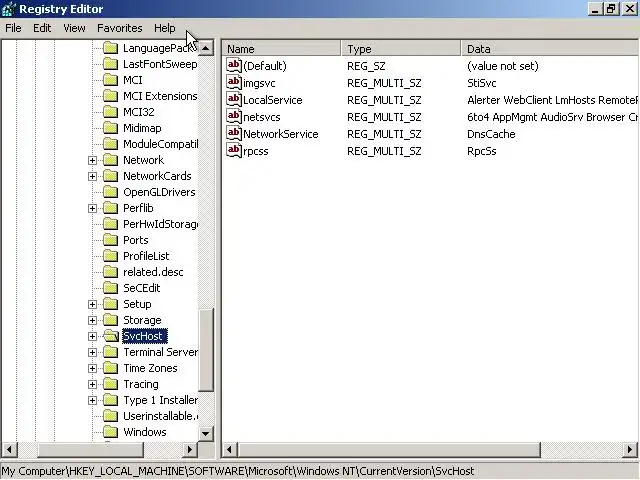Click the StiSvc data cell
Image resolution: width=640 pixels, height=480 pixels.
482,83
